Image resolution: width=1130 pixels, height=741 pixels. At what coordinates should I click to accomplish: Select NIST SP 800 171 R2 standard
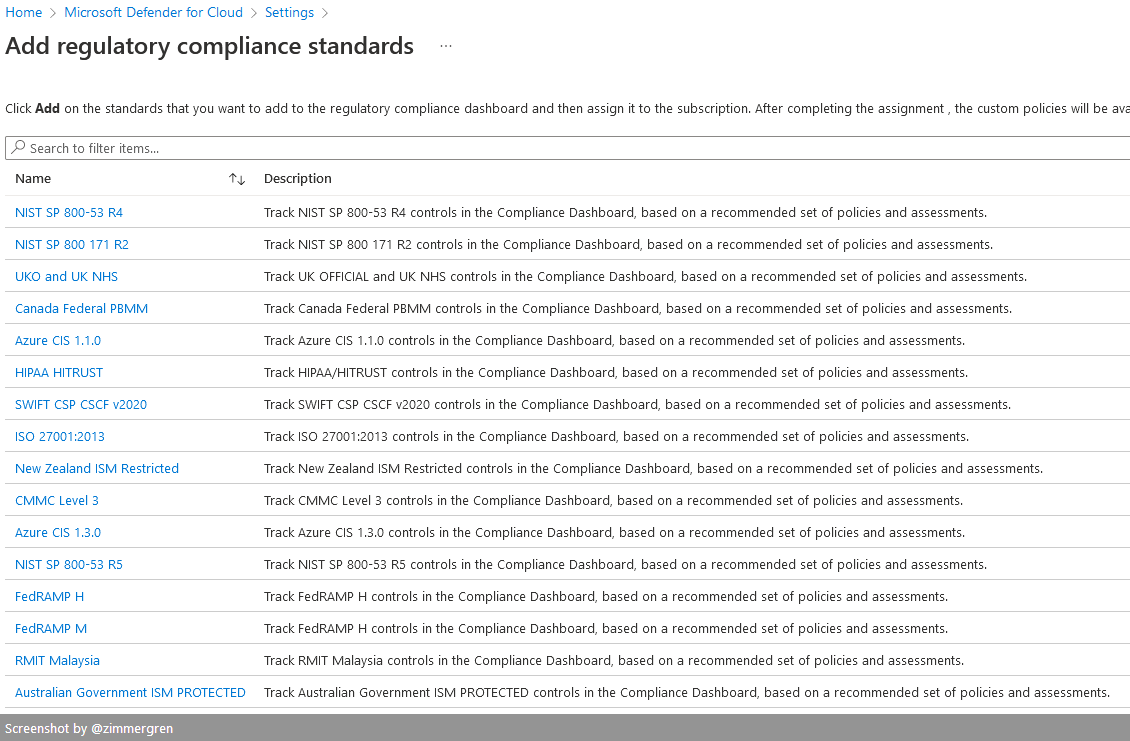(72, 245)
